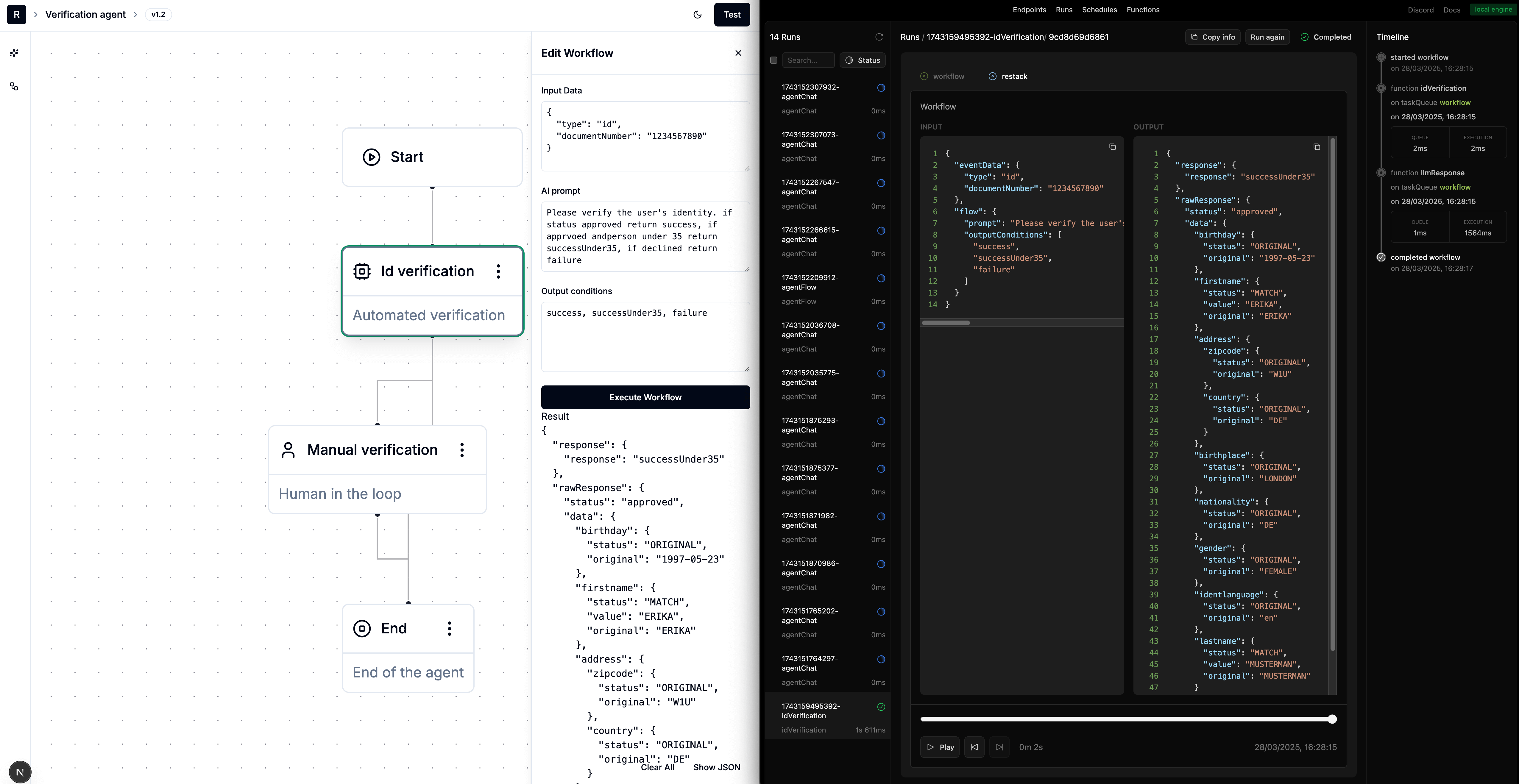The height and width of the screenshot is (784, 1519).
Task: Click Run again for this run
Action: tap(1267, 37)
